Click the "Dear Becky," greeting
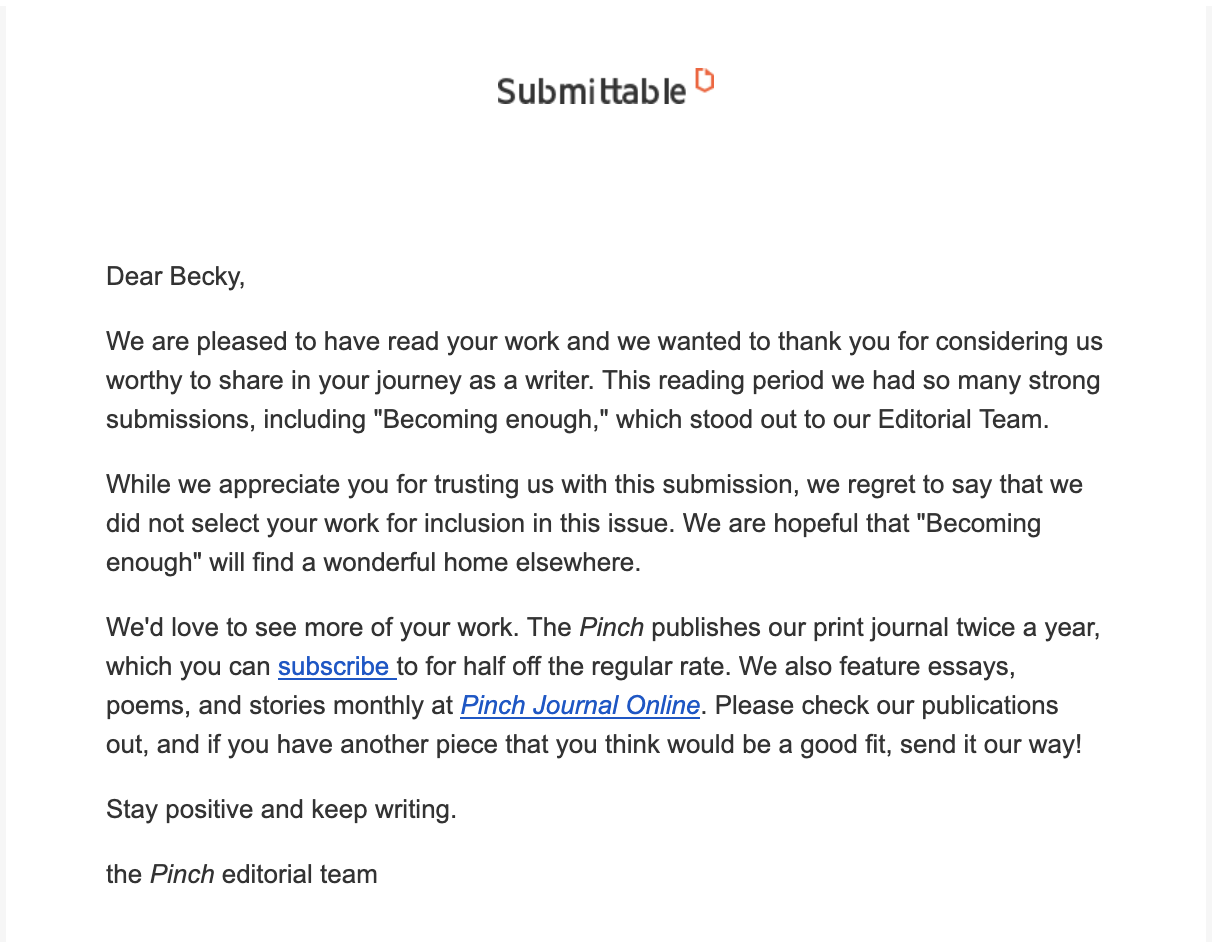 [x=175, y=276]
